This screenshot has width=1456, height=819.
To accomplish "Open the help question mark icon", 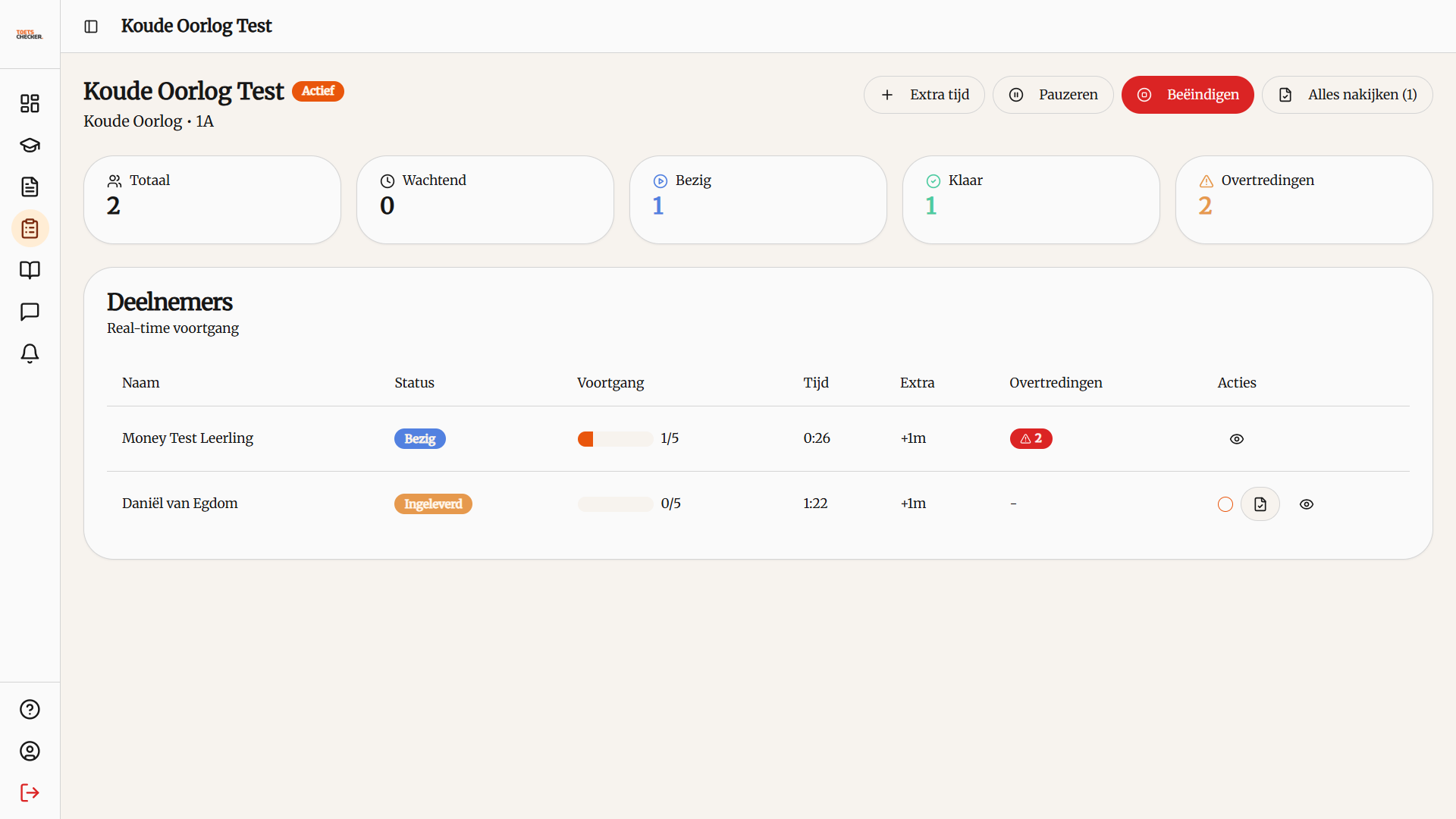I will click(30, 709).
